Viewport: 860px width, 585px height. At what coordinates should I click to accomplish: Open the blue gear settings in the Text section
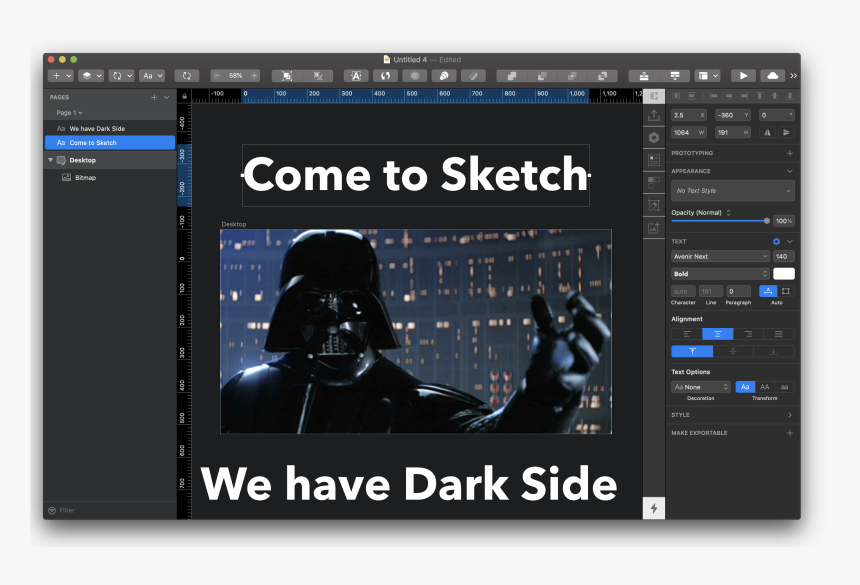coord(777,241)
